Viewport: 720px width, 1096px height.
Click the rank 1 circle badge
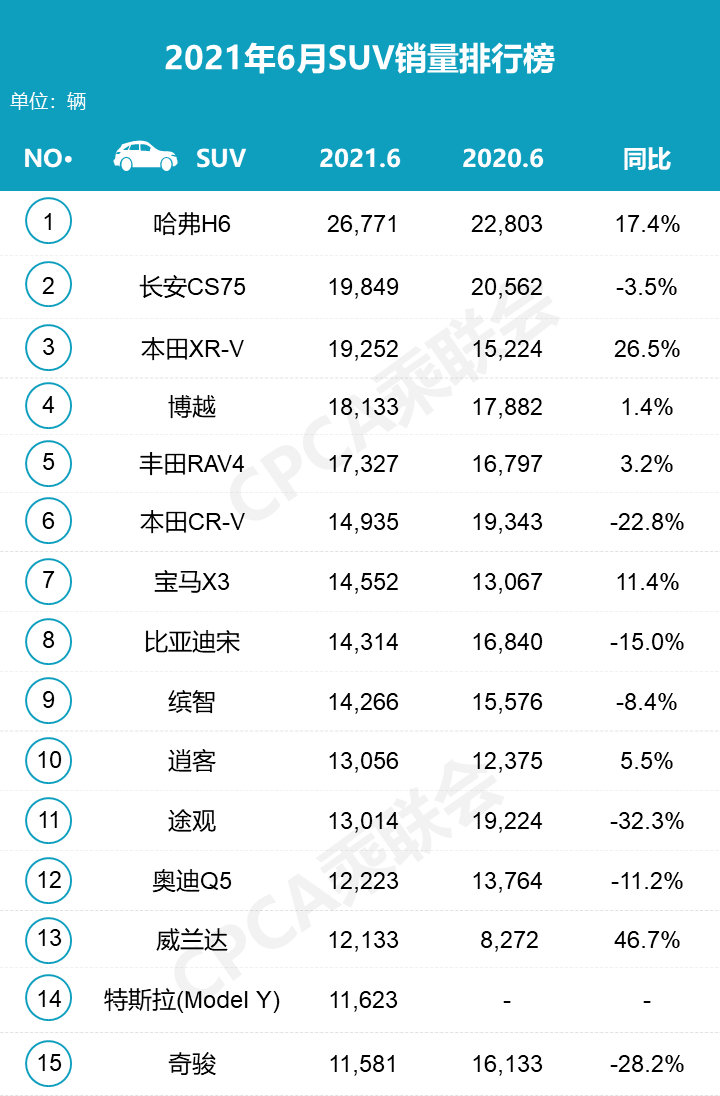(x=49, y=221)
